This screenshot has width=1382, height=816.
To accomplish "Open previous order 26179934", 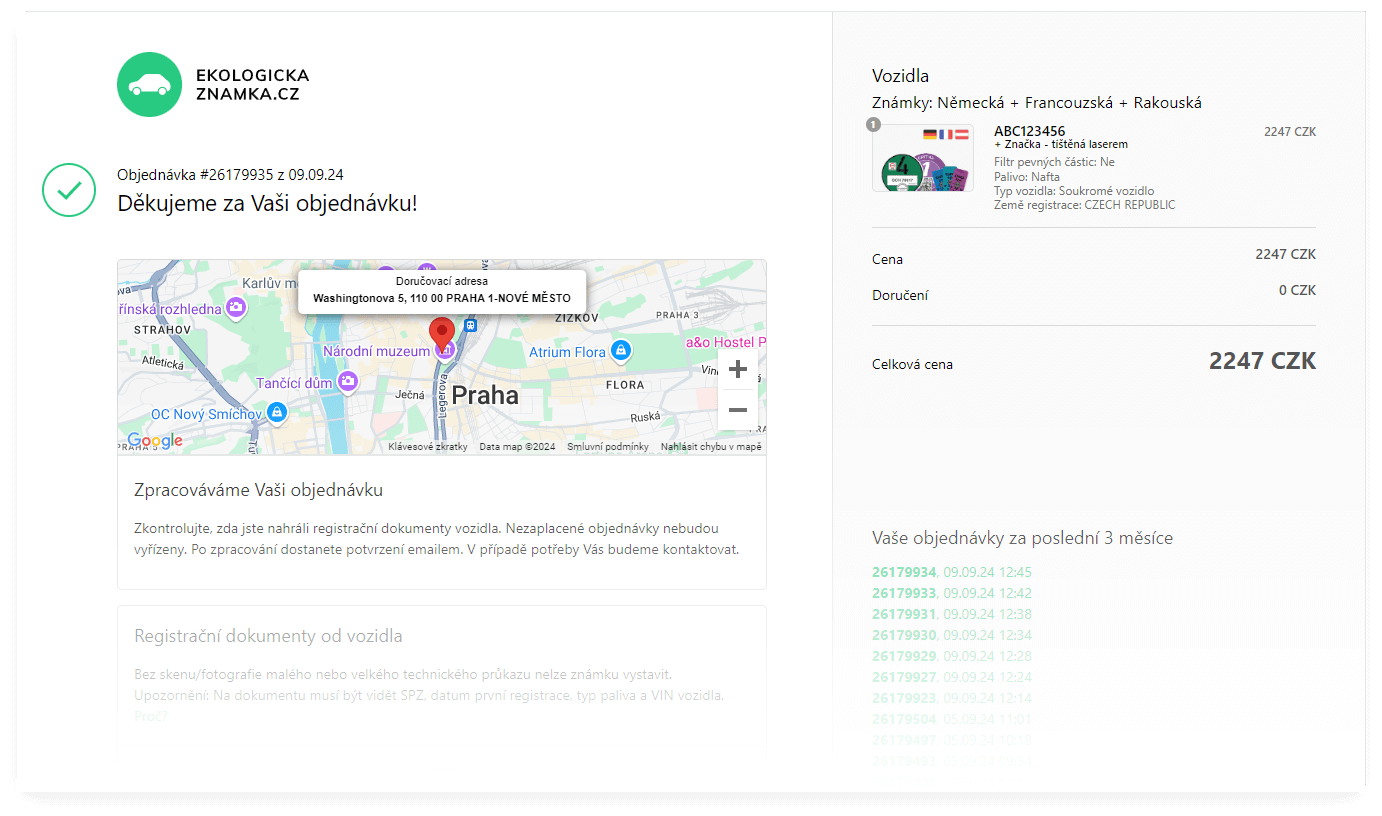I will click(904, 572).
